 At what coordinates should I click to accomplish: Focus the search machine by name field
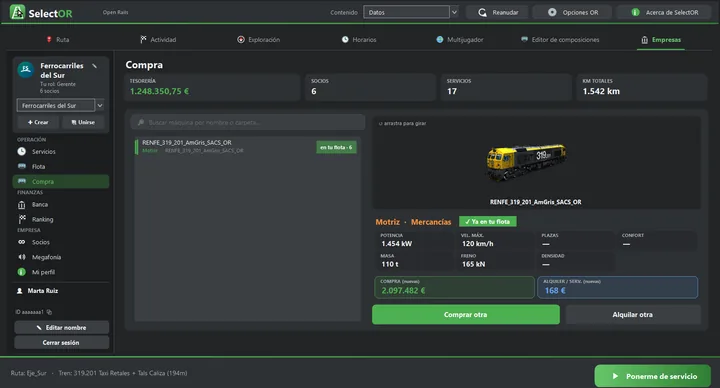click(x=248, y=123)
